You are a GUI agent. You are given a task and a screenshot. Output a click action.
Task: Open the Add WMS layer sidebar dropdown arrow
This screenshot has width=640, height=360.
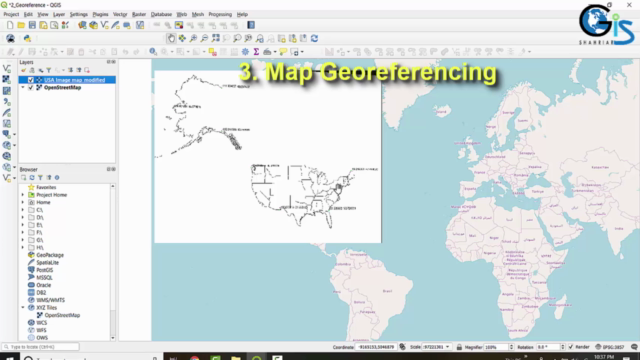[14, 145]
